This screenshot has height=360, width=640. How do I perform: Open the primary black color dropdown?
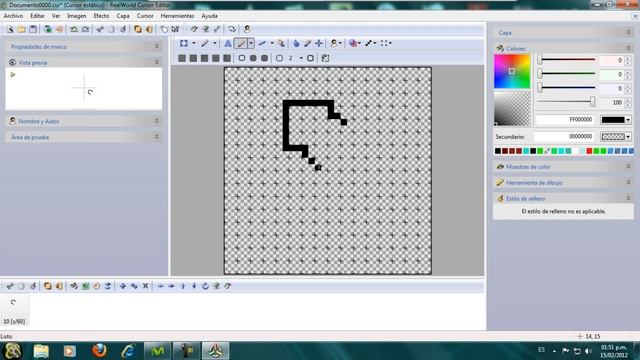point(628,120)
